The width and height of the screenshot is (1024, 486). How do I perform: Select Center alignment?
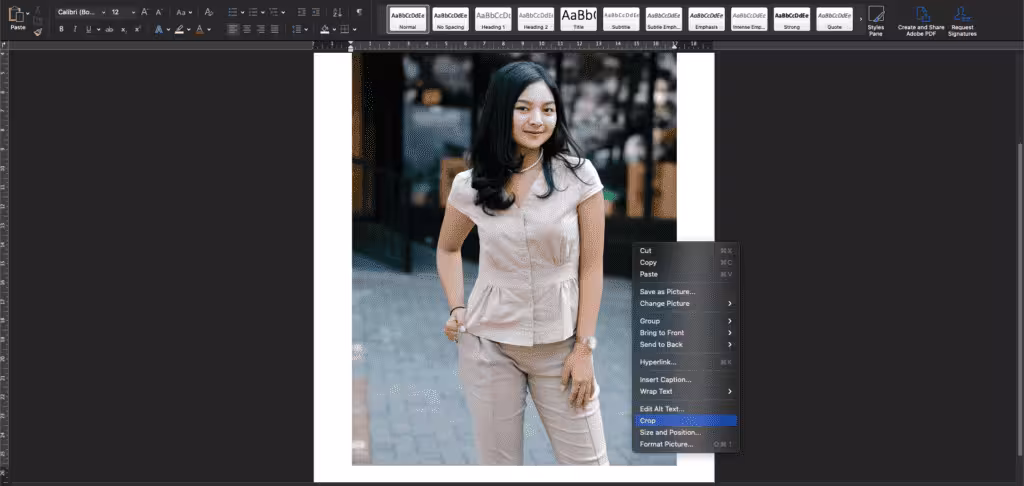pos(247,29)
